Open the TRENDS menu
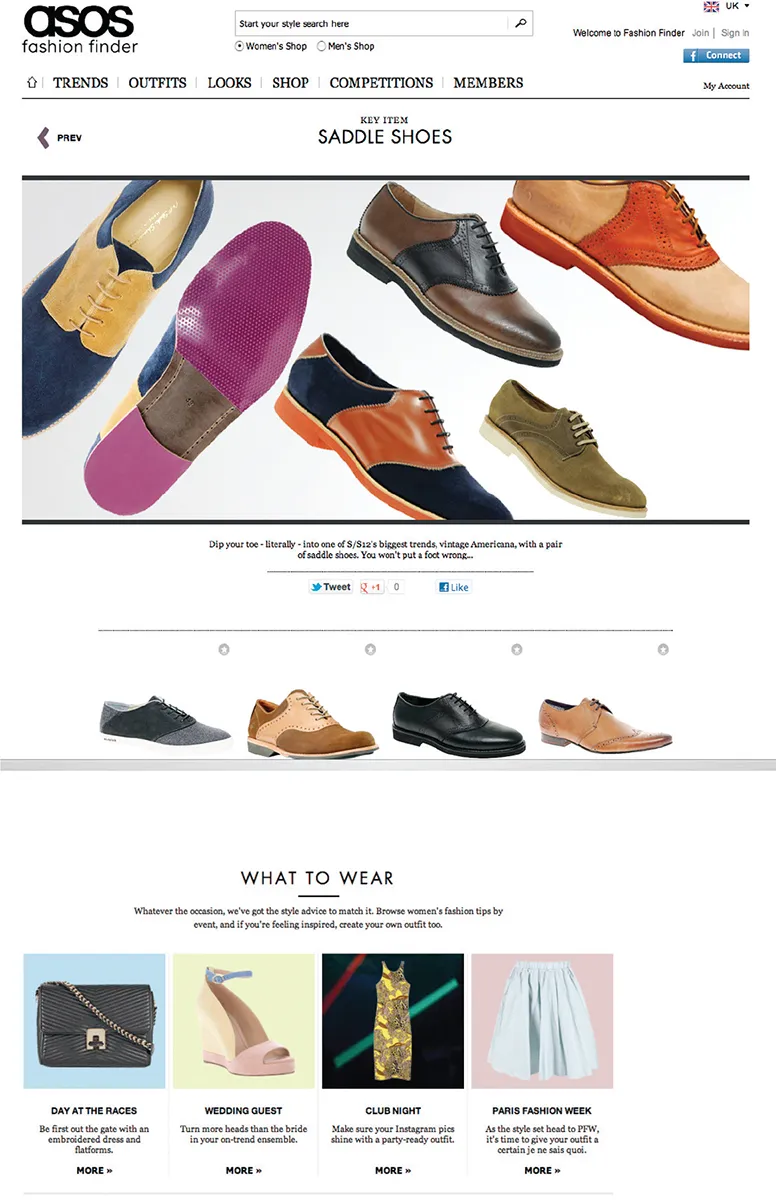Screen dimensions: 776x1200 80,83
